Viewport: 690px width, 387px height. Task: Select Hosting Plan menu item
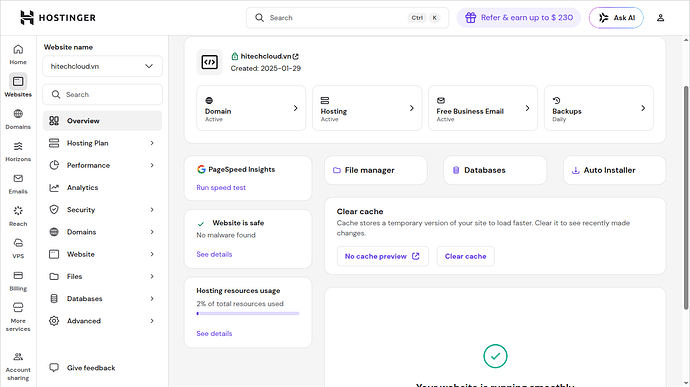coord(103,143)
